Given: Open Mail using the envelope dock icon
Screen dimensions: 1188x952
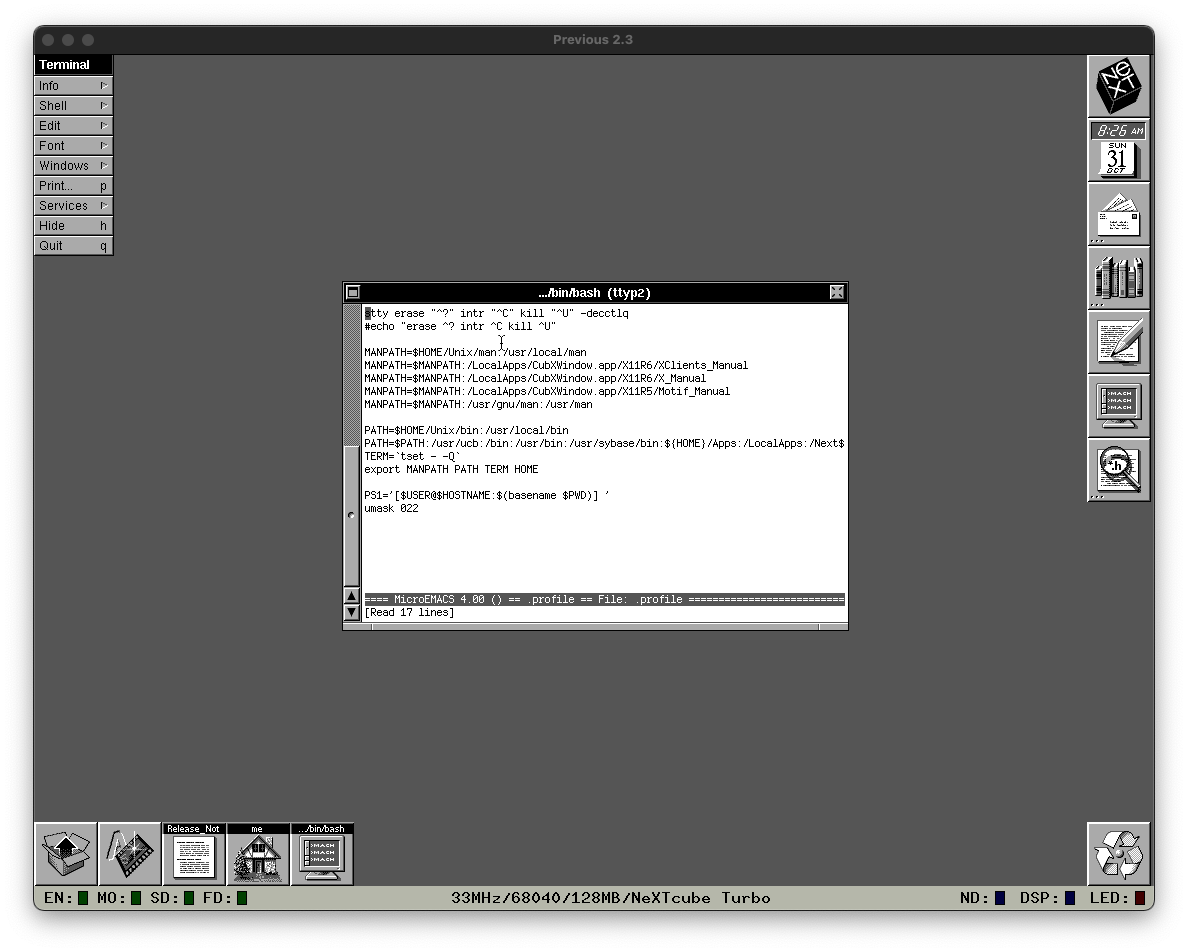Looking at the screenshot, I should (1118, 214).
